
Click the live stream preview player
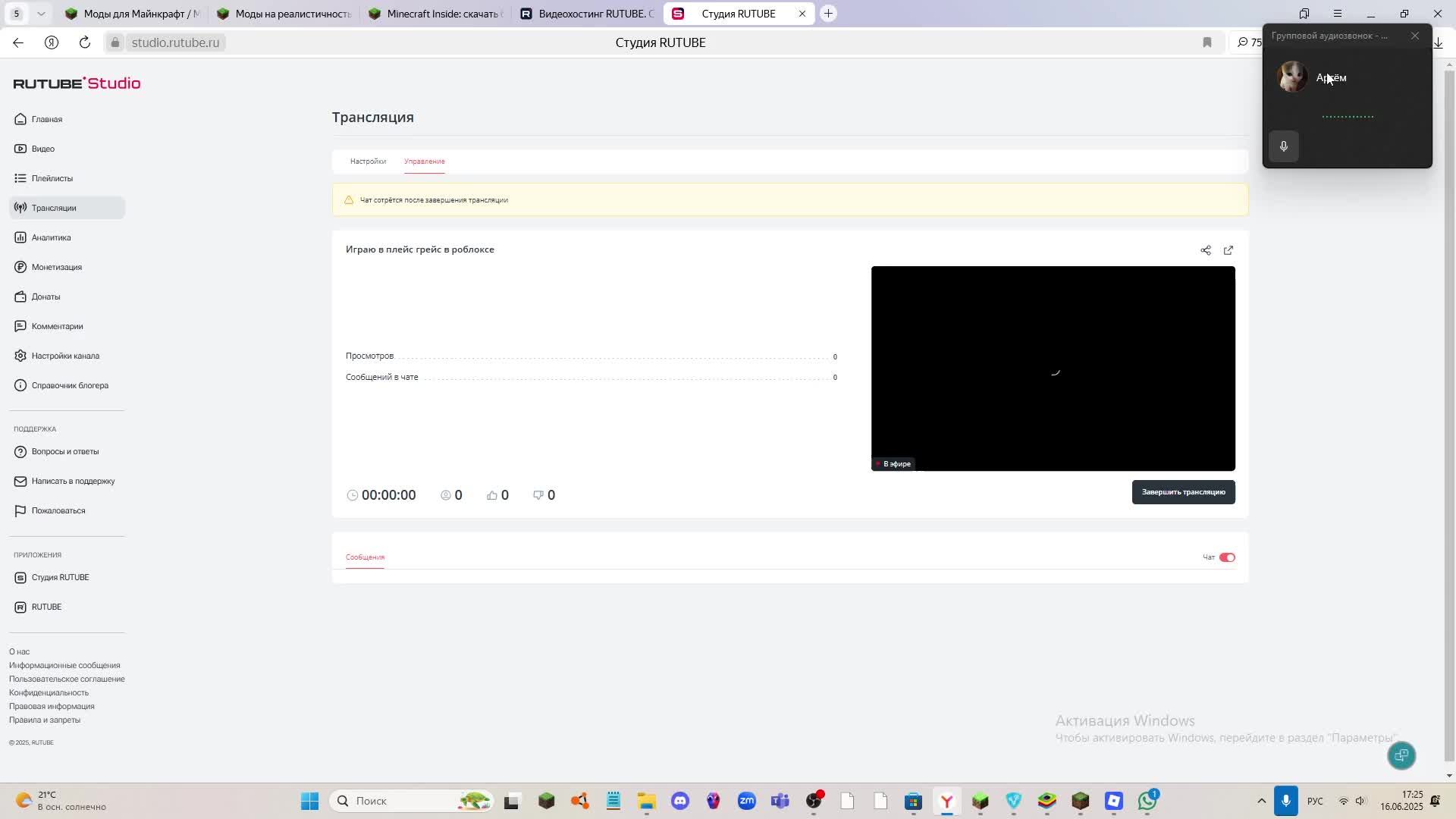[x=1053, y=369]
